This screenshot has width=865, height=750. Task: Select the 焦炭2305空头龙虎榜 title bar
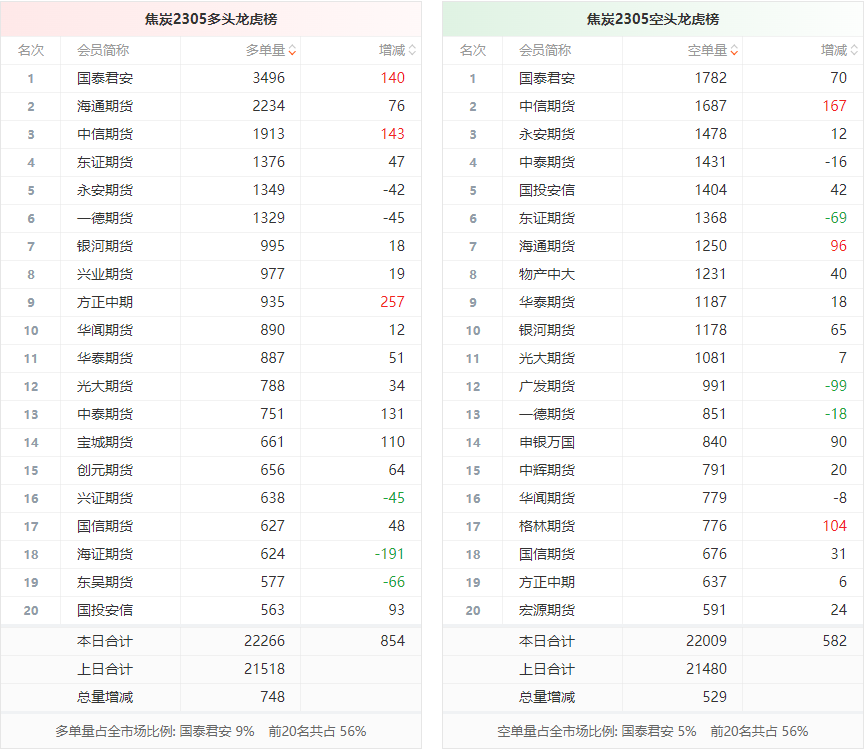click(x=652, y=19)
